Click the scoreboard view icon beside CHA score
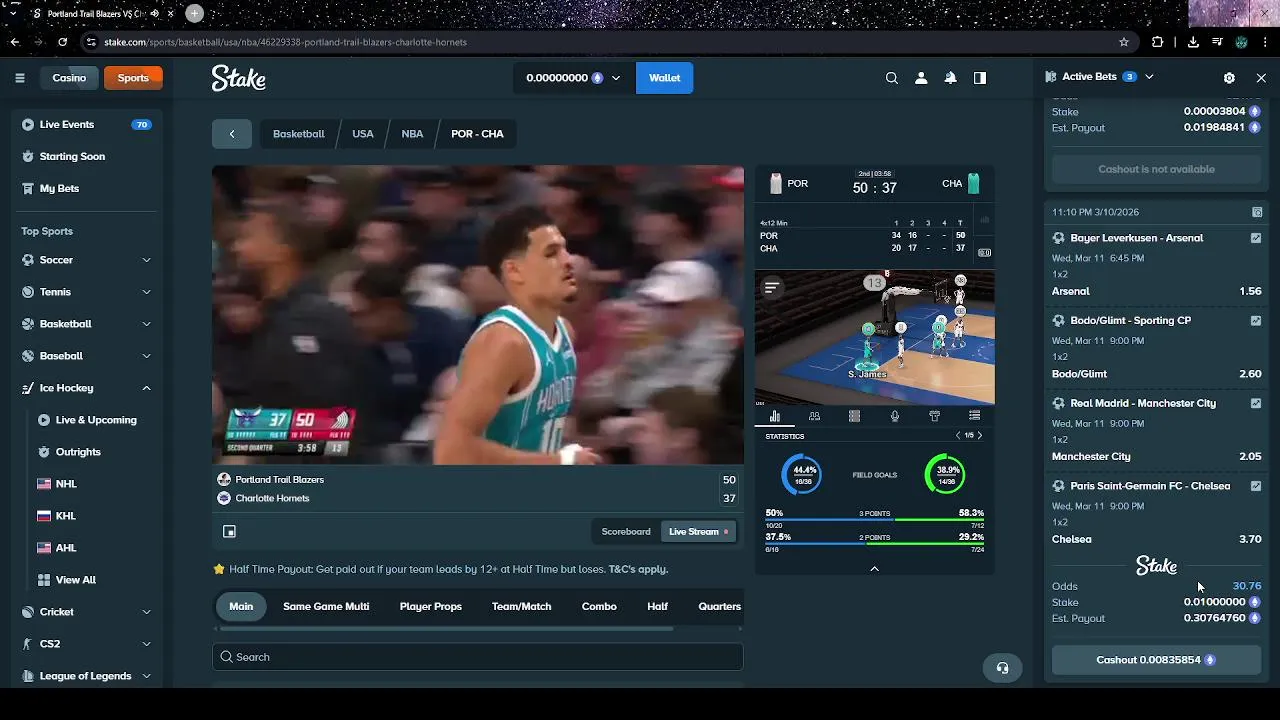The height and width of the screenshot is (720, 1280). click(x=984, y=253)
